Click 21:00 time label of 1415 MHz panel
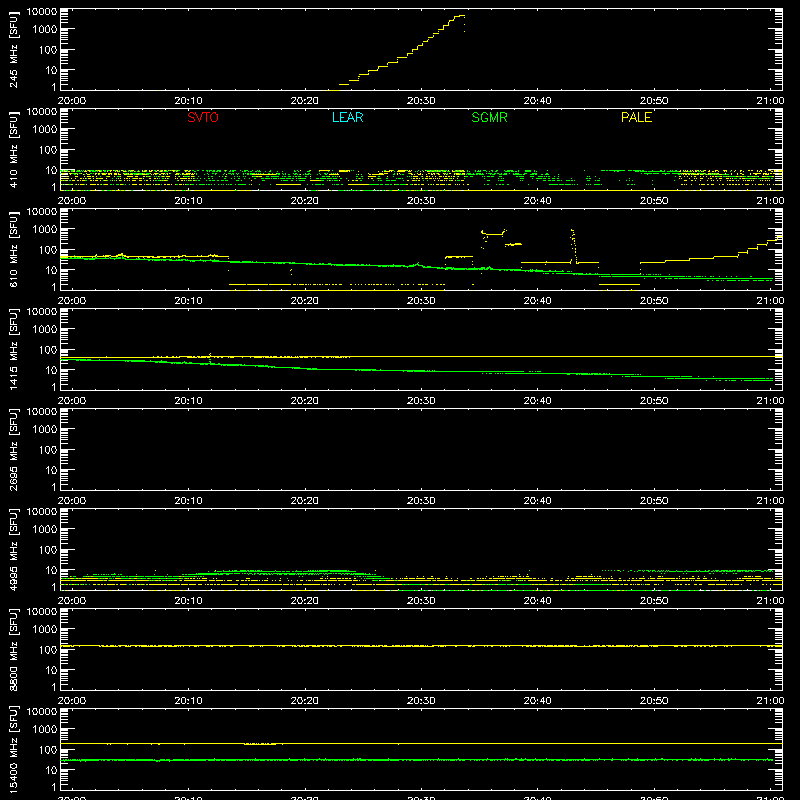Image resolution: width=800 pixels, height=800 pixels. (770, 401)
